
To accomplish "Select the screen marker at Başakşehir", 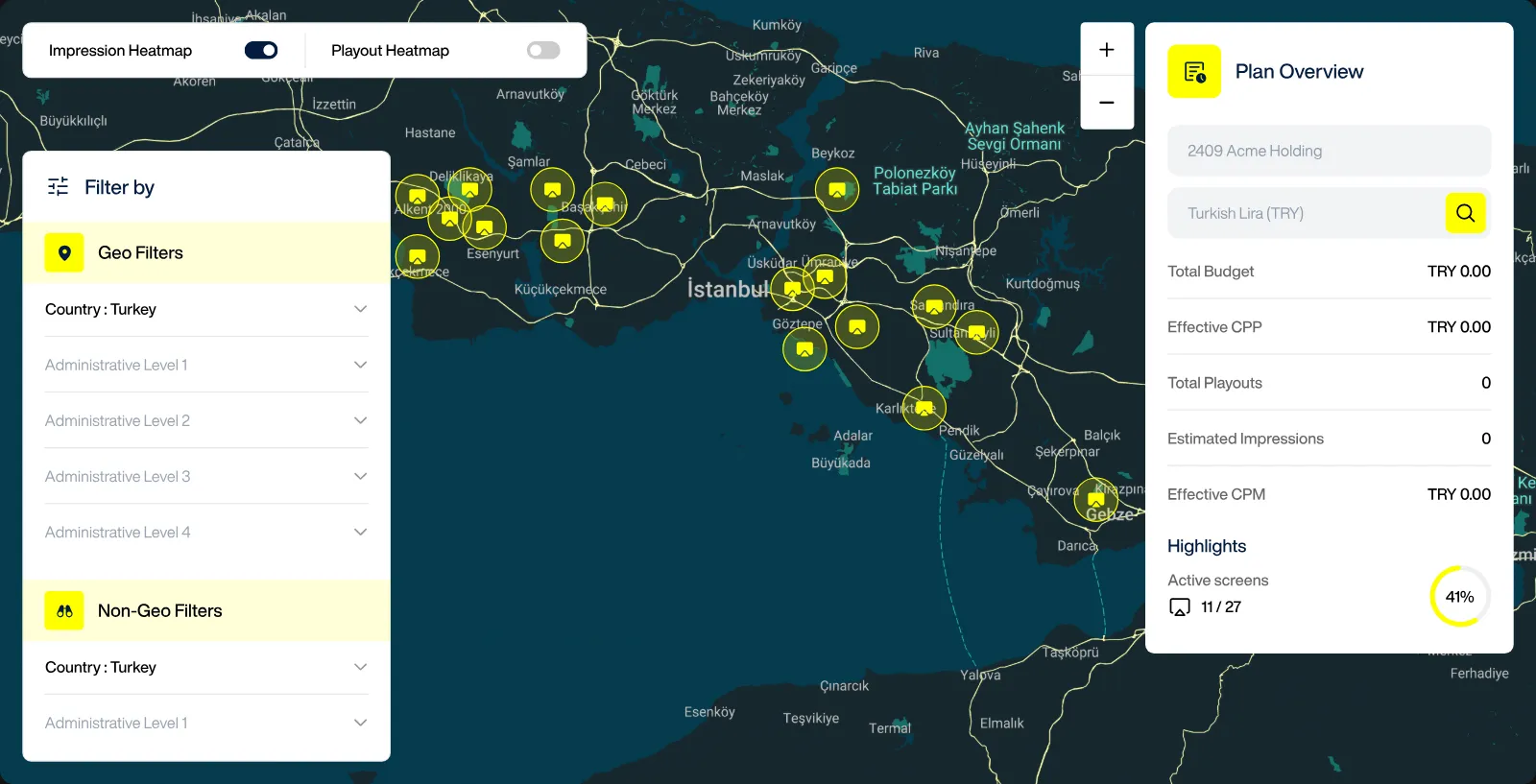I will [x=605, y=204].
